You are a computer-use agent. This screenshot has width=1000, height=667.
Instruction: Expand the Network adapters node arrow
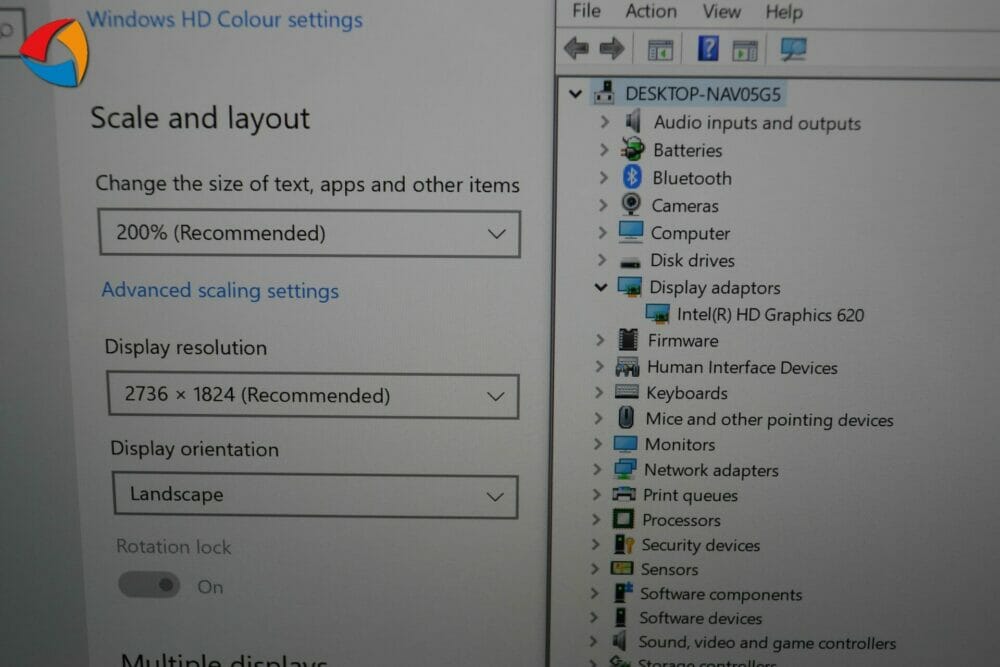coord(597,469)
